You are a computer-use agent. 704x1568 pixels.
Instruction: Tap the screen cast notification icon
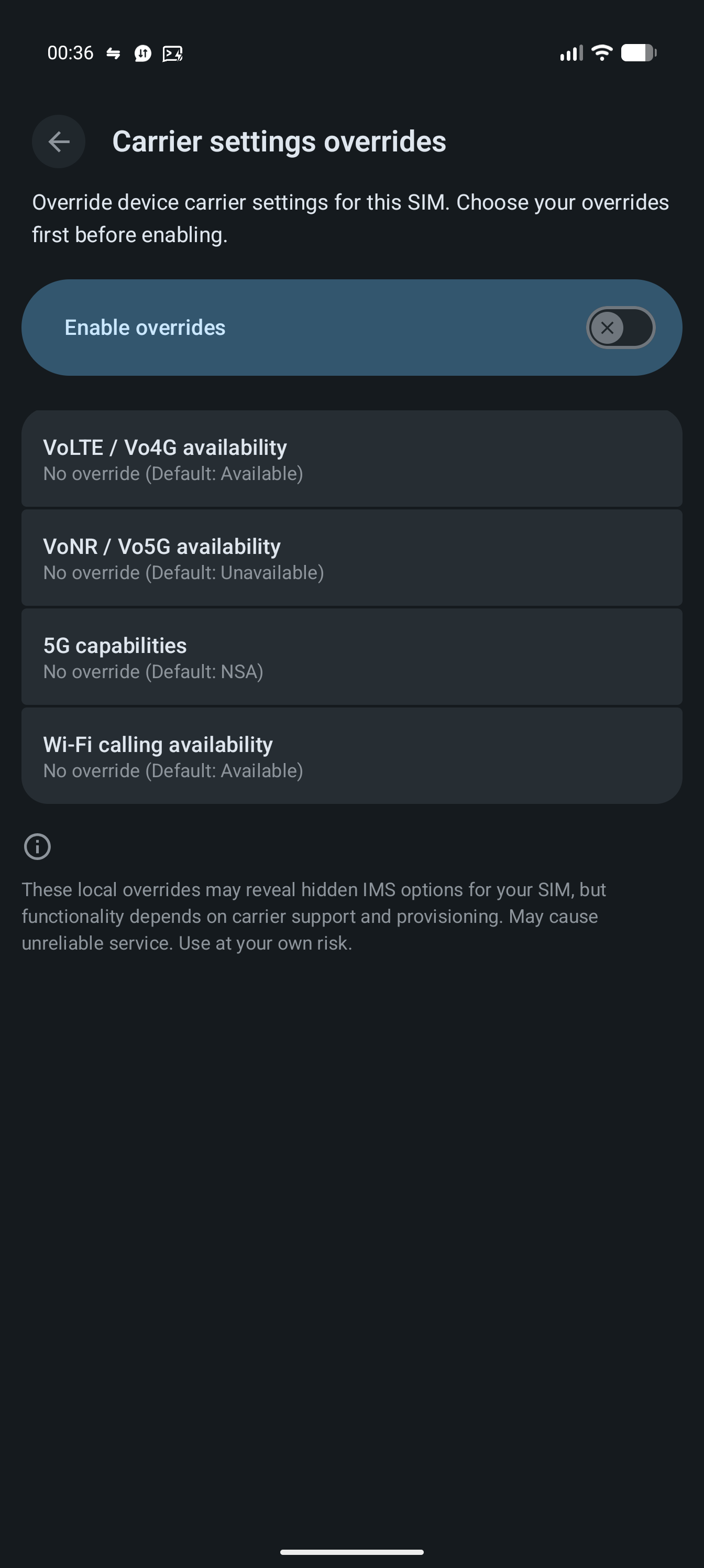[x=172, y=53]
